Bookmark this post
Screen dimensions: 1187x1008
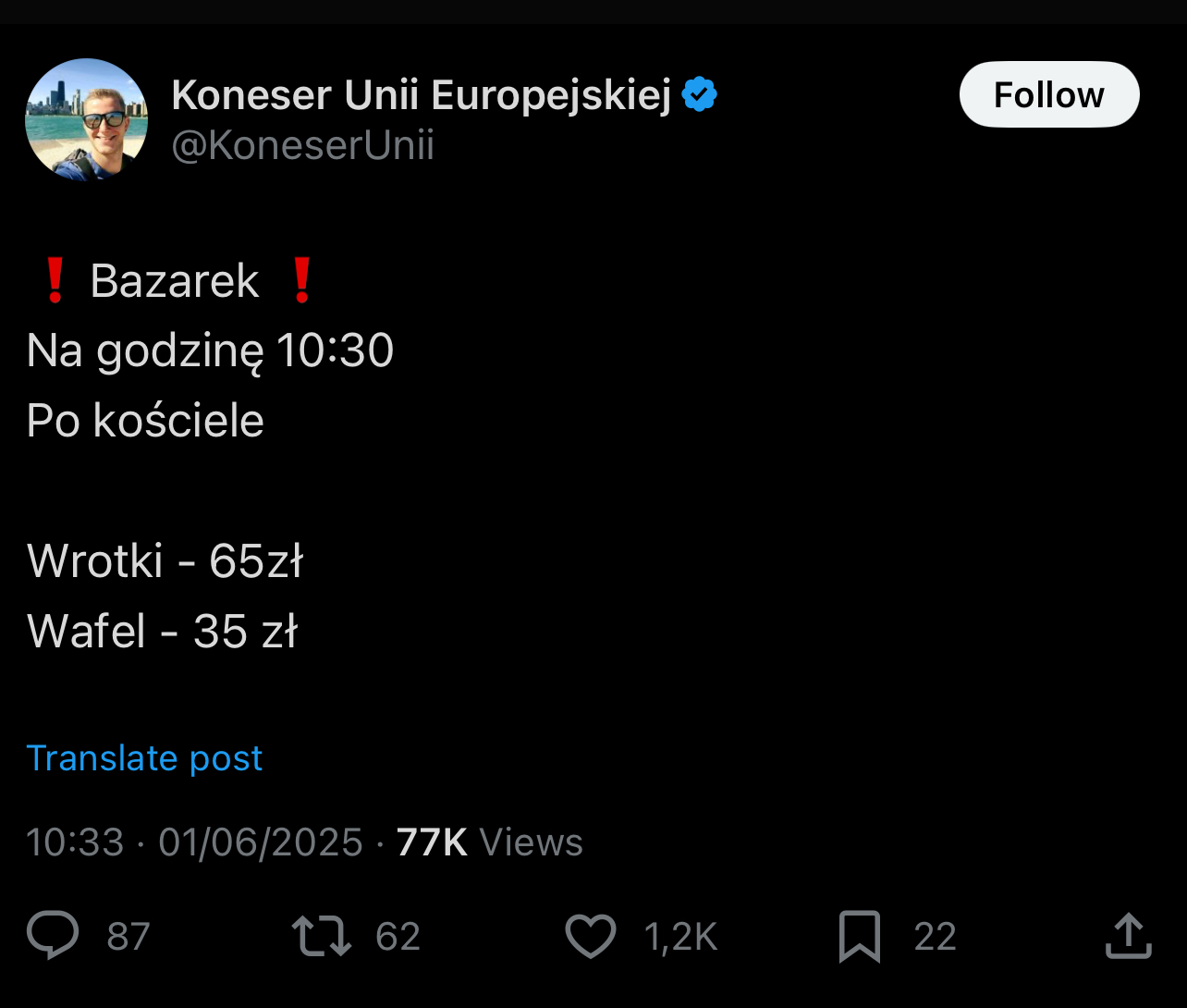pyautogui.click(x=859, y=936)
